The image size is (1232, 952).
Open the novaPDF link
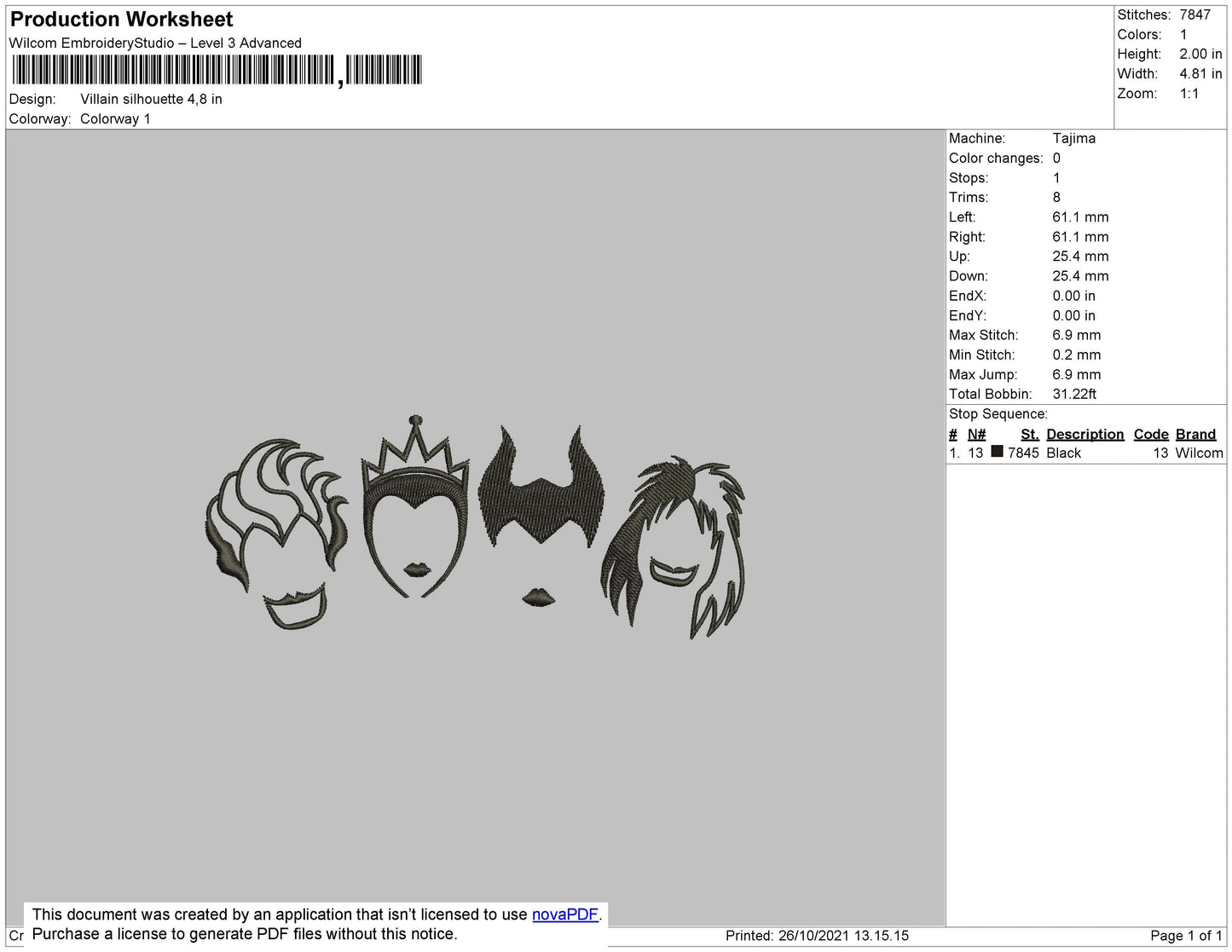[x=565, y=914]
